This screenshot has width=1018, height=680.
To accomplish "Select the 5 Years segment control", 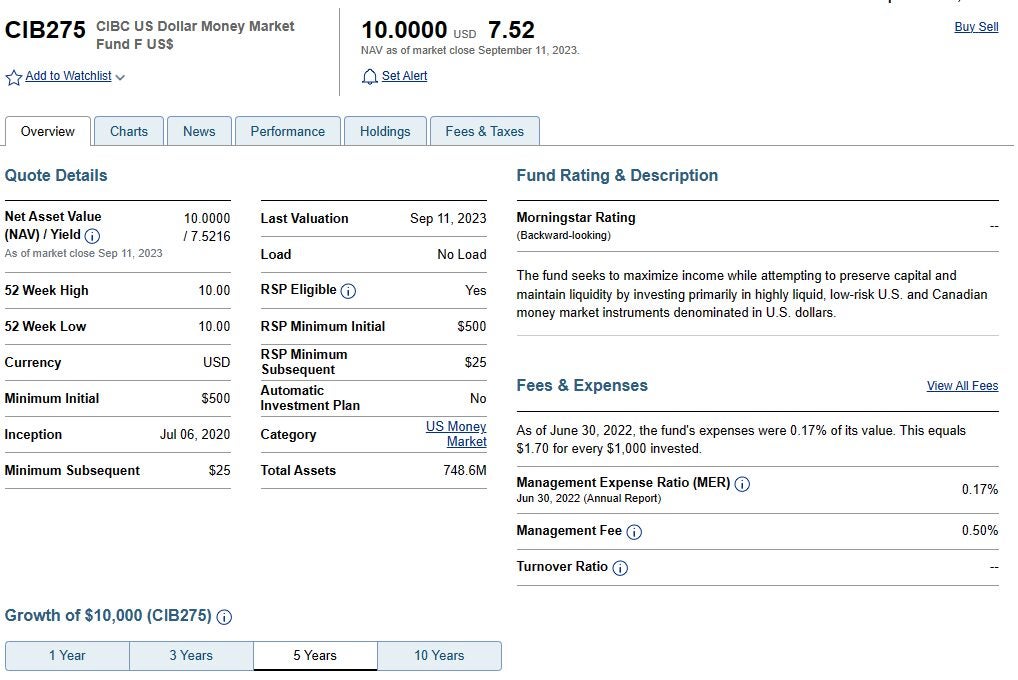I will click(314, 655).
